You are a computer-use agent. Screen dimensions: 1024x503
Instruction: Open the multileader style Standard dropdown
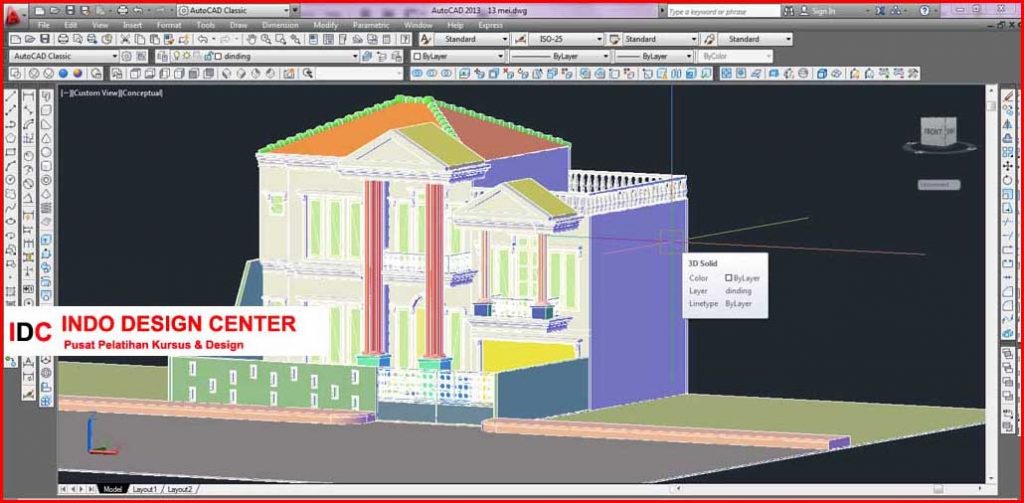click(x=788, y=39)
